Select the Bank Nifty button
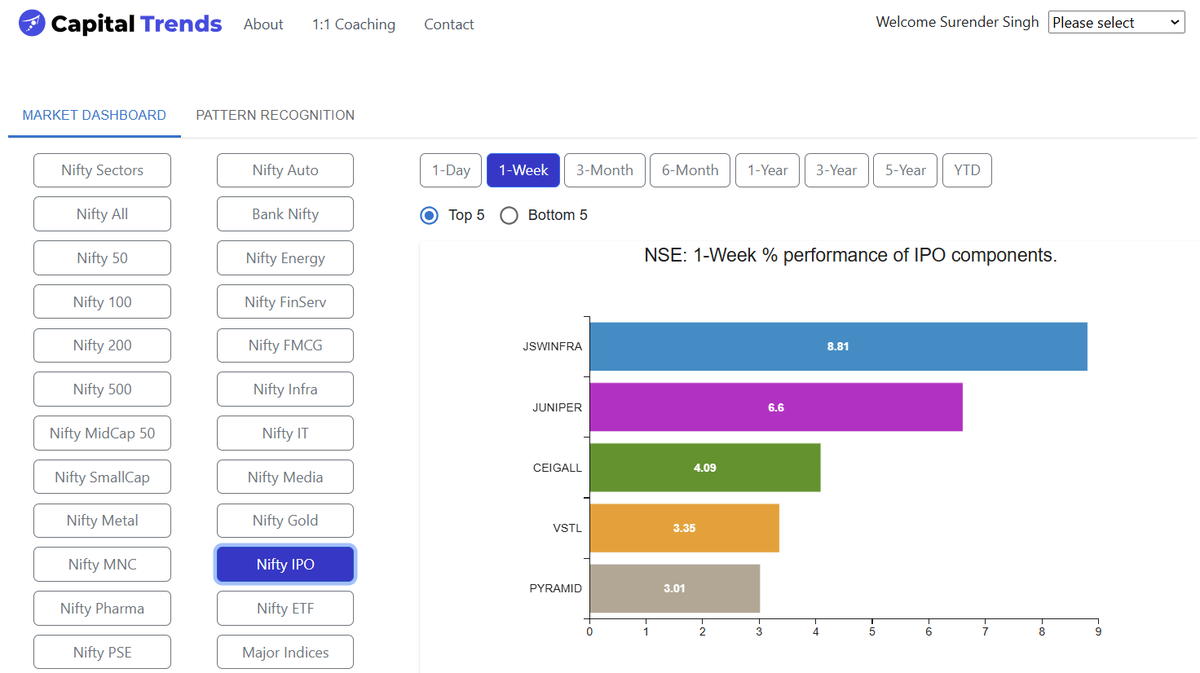Viewport: 1200px width, 673px height. 285,214
